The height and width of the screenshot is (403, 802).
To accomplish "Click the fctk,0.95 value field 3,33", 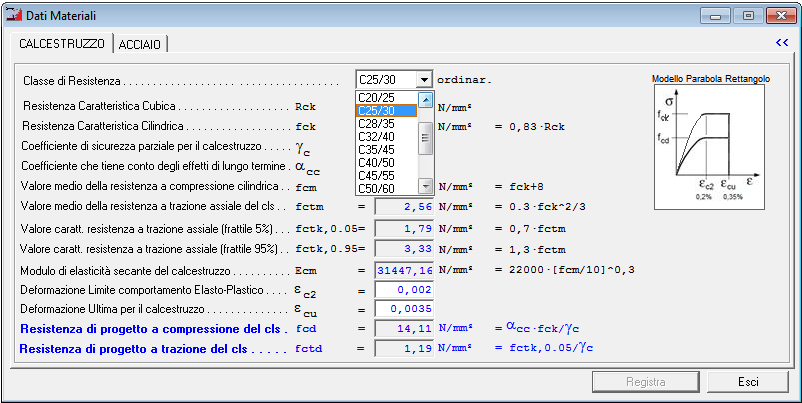I will click(x=404, y=249).
